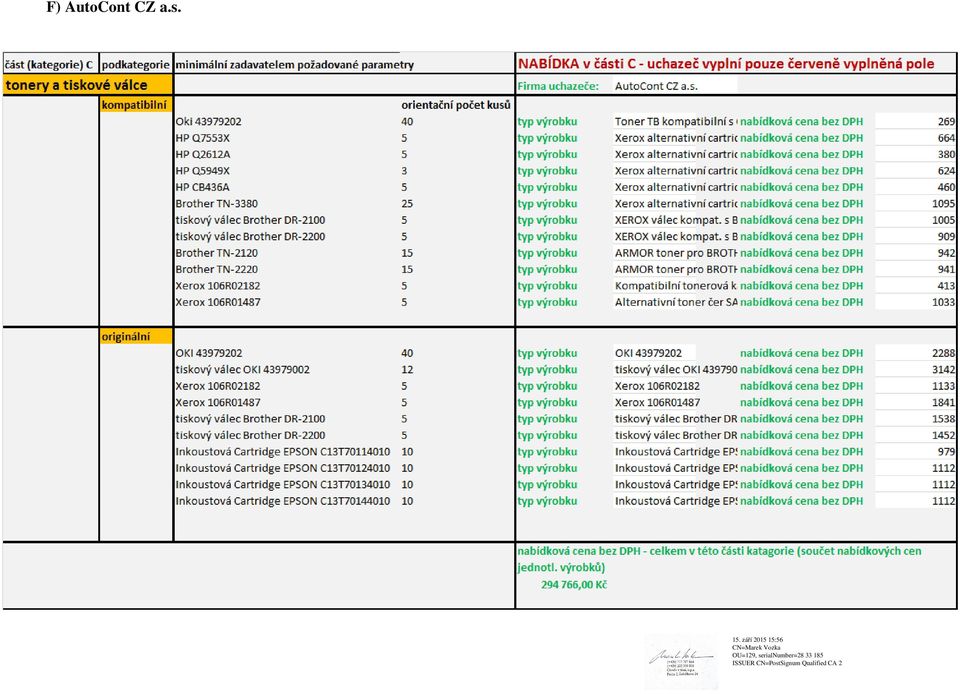The width and height of the screenshot is (960, 694).
Task: Select the "Brother TN-2120" item
Action: click(217, 253)
